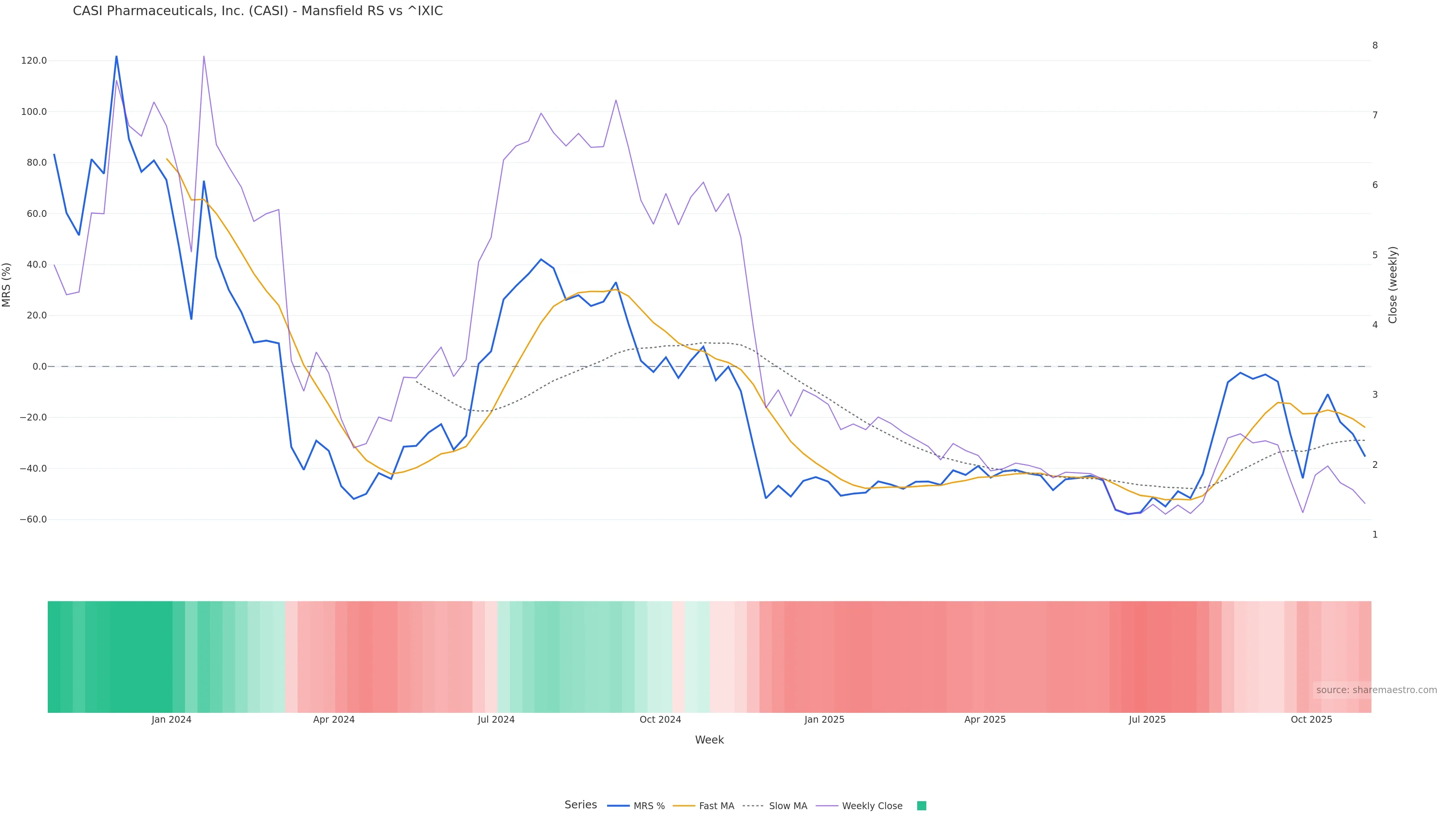Image resolution: width=1456 pixels, height=819 pixels.
Task: Click the green square legend swatch
Action: point(921,806)
